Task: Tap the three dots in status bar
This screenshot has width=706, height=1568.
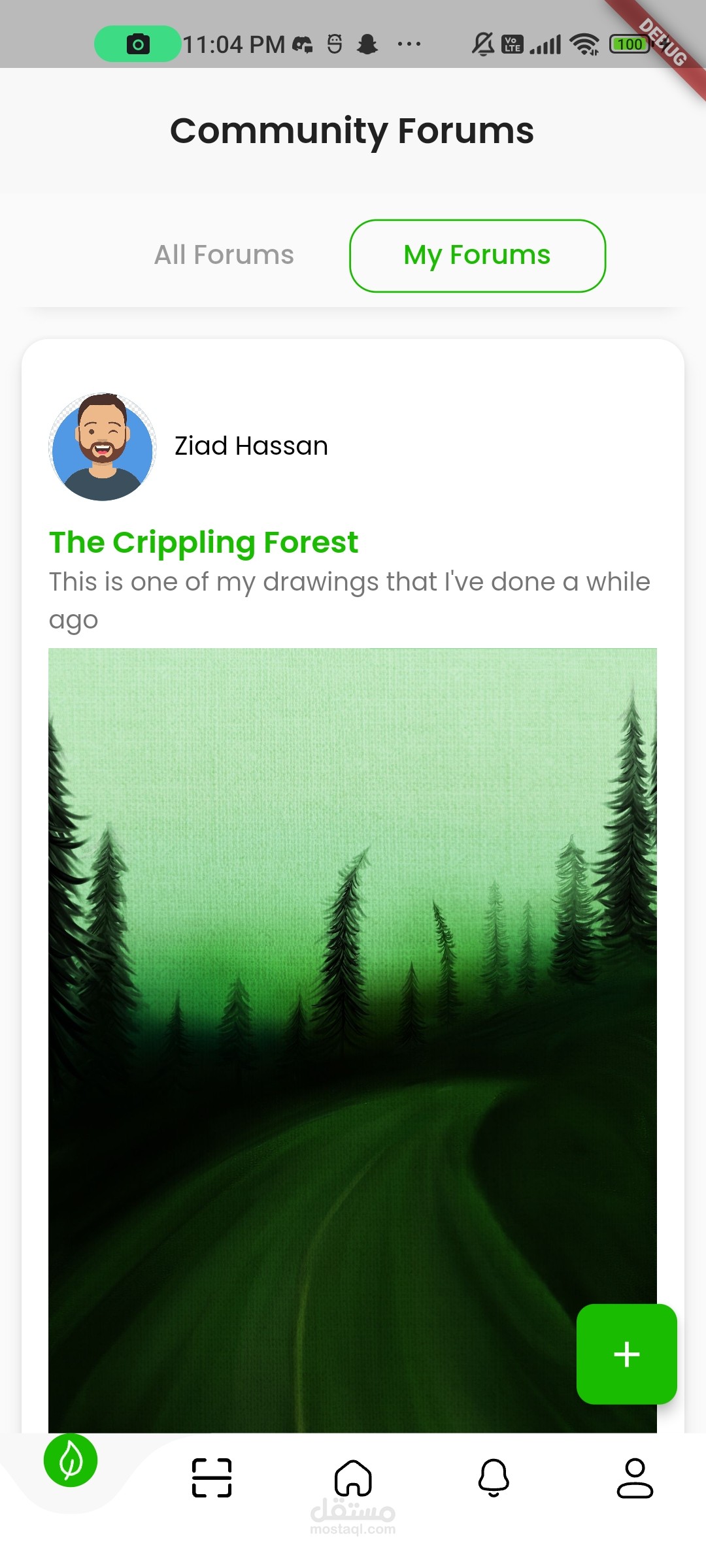Action: point(409,44)
